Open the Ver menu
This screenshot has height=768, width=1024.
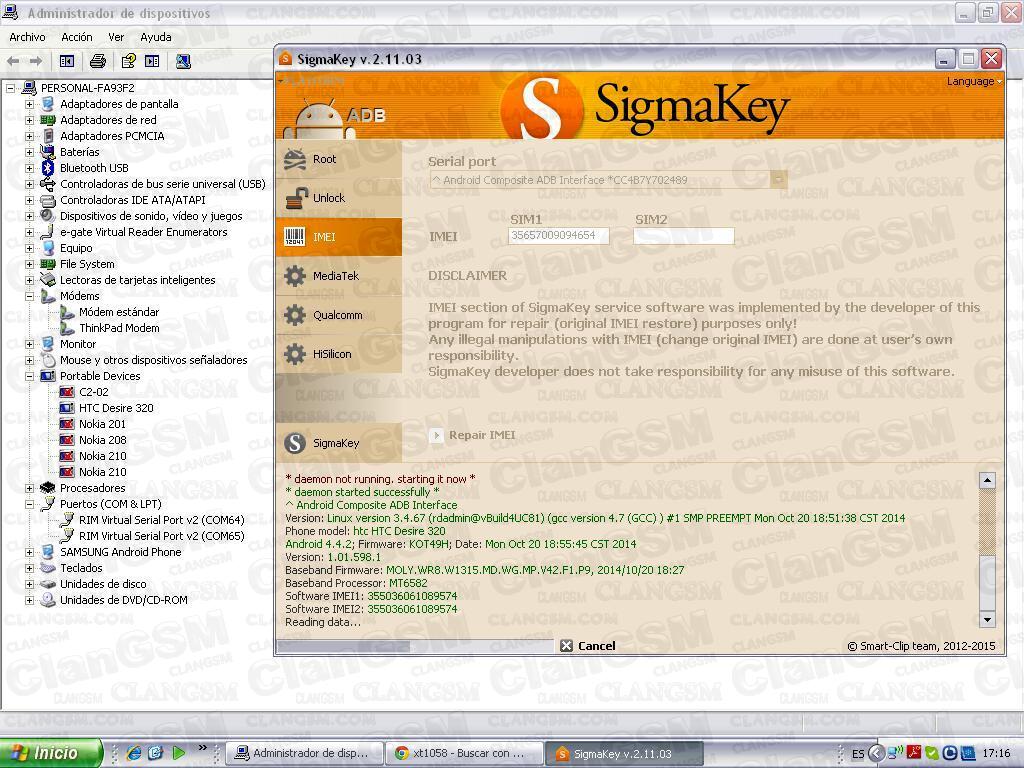pyautogui.click(x=116, y=37)
